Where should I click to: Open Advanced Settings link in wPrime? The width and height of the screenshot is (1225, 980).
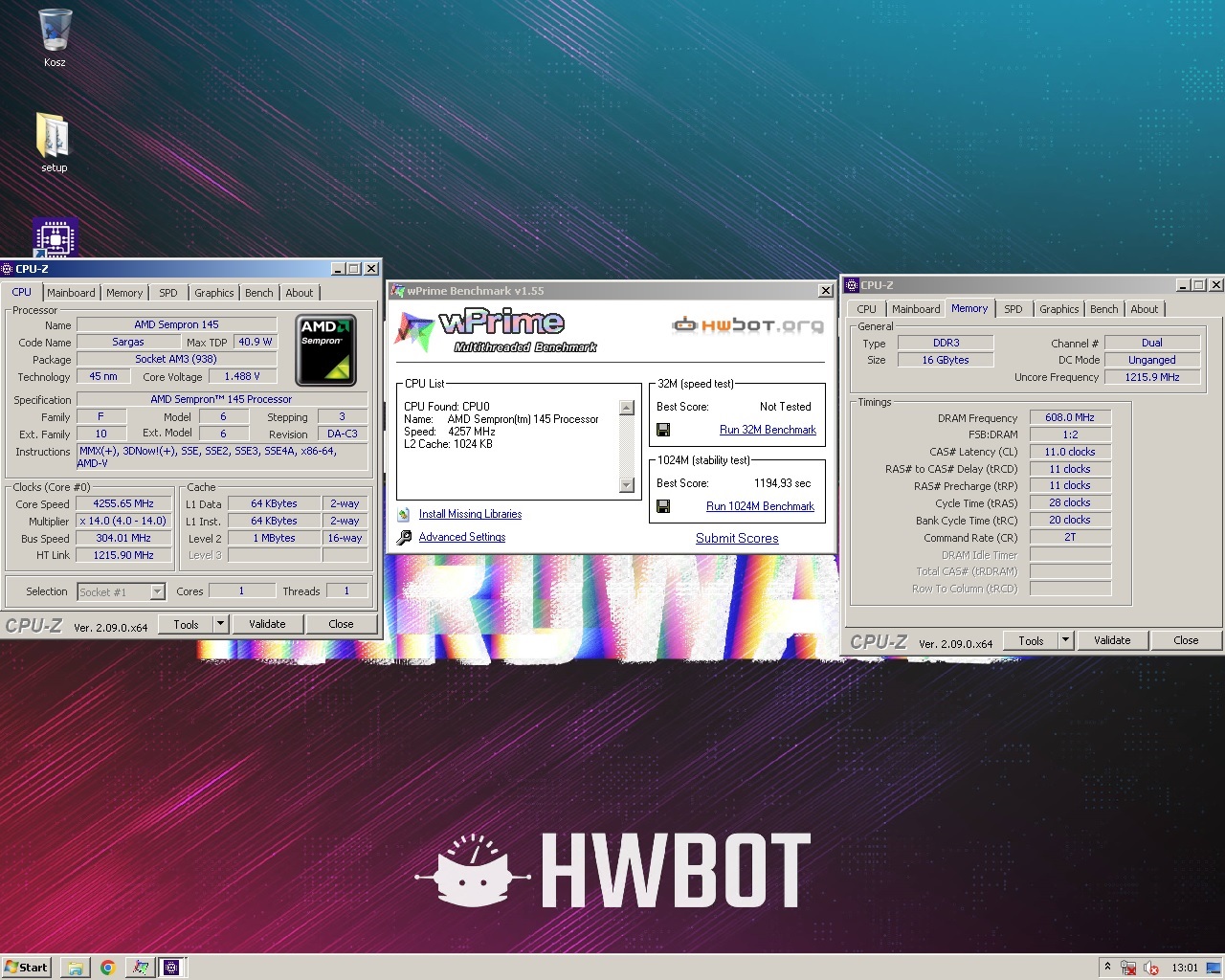click(x=462, y=537)
